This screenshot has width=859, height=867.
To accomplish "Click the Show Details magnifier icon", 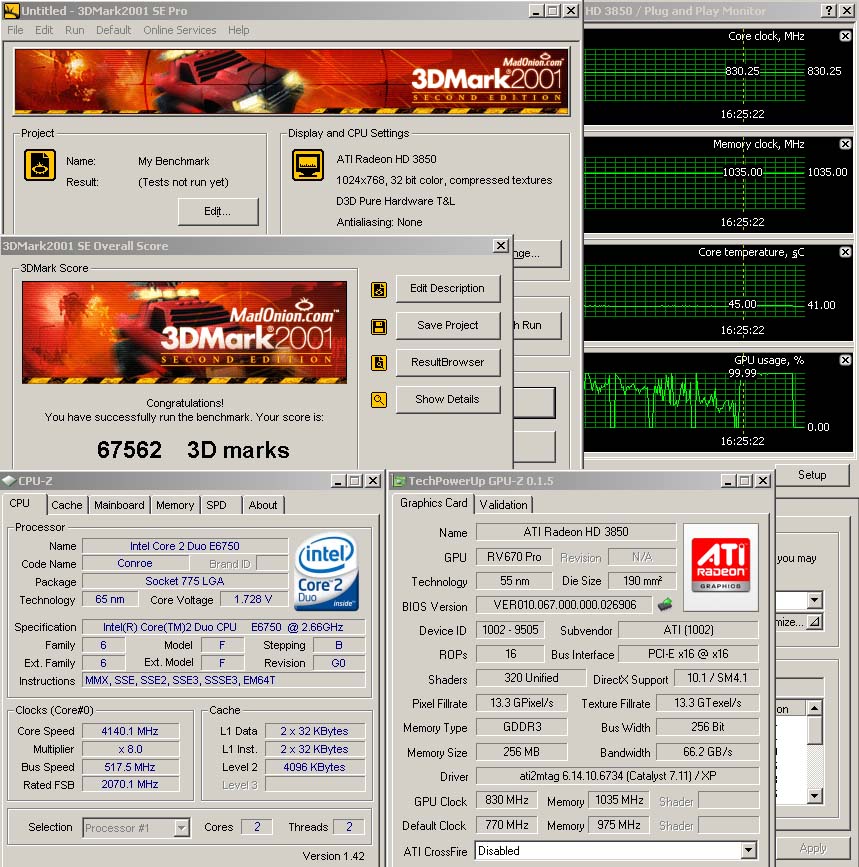I will pyautogui.click(x=379, y=399).
